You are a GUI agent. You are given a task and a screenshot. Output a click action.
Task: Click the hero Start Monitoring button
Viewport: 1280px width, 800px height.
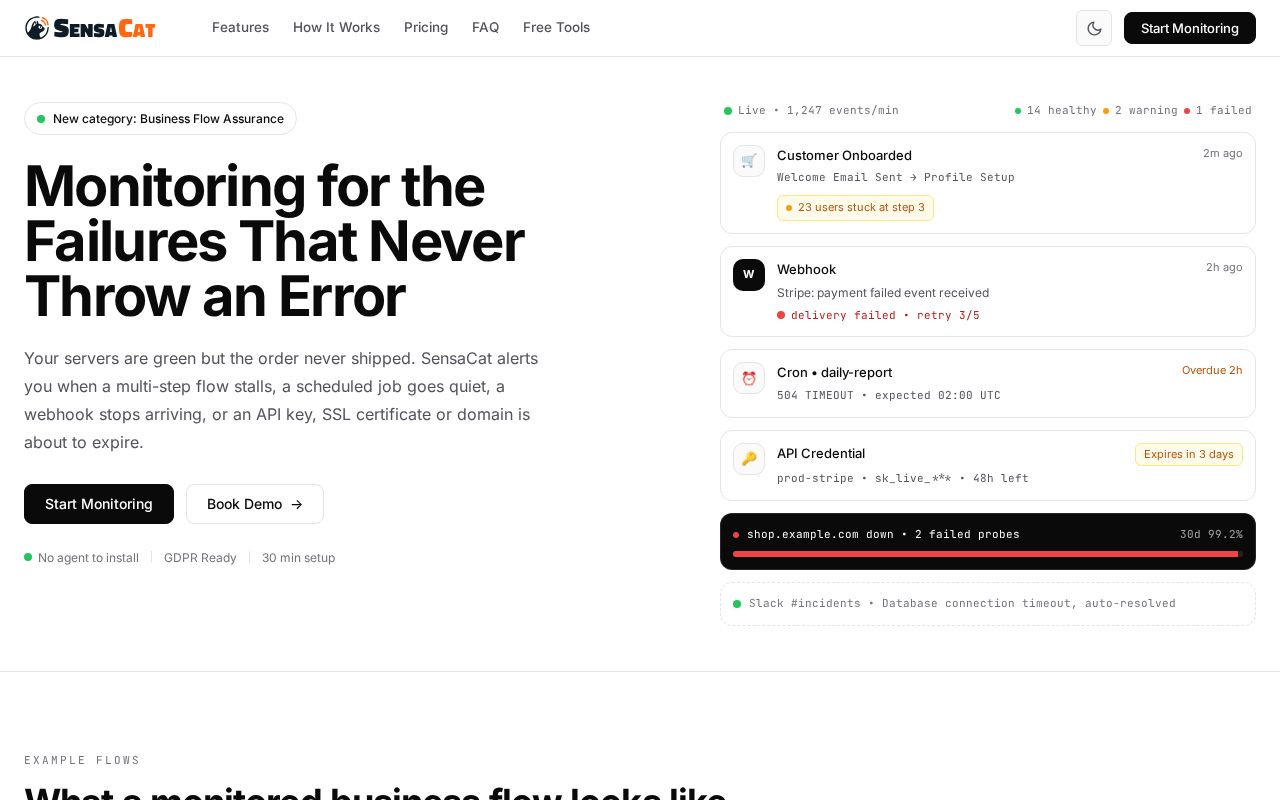point(99,504)
